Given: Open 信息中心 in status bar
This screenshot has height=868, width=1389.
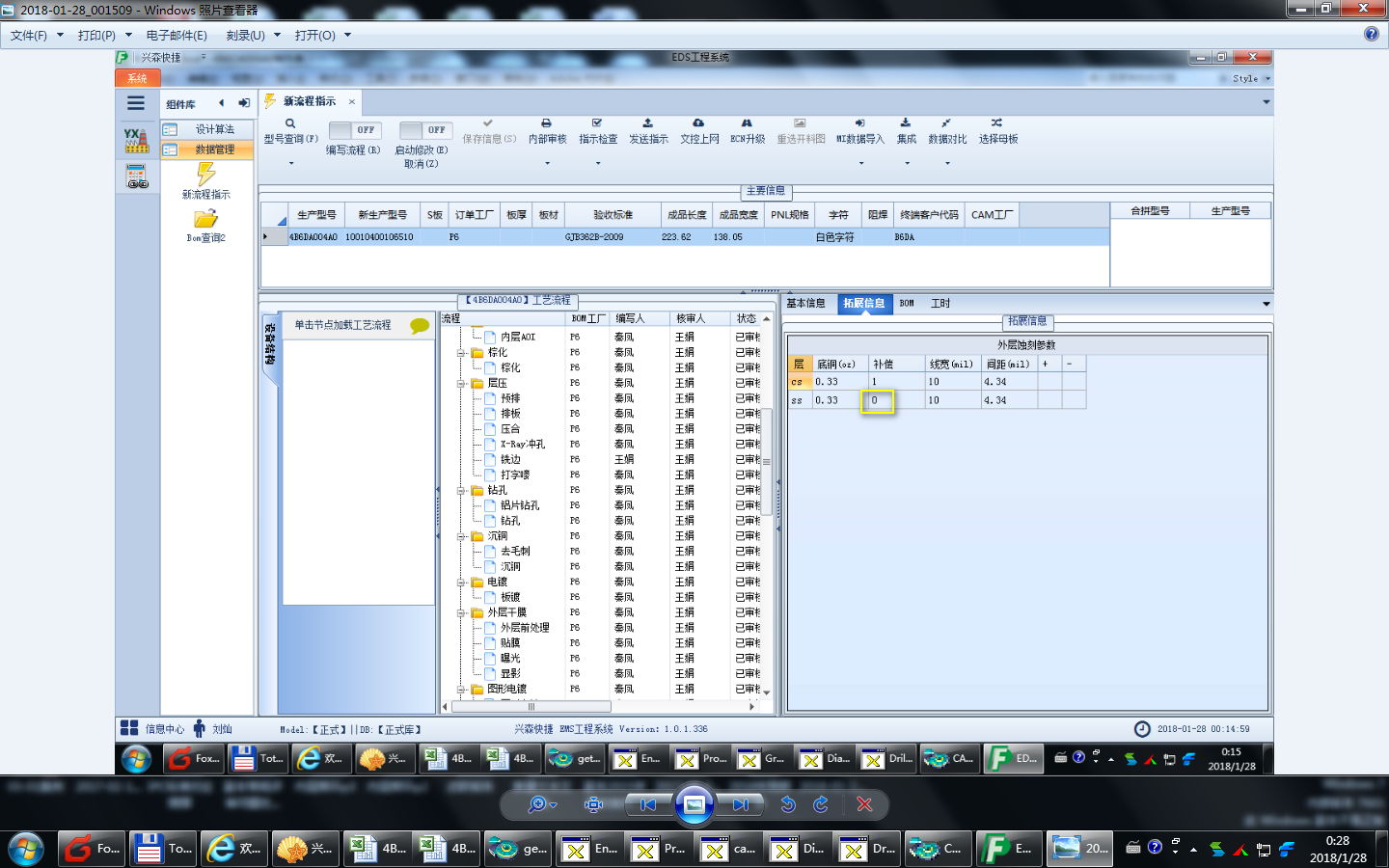Looking at the screenshot, I should click(152, 729).
